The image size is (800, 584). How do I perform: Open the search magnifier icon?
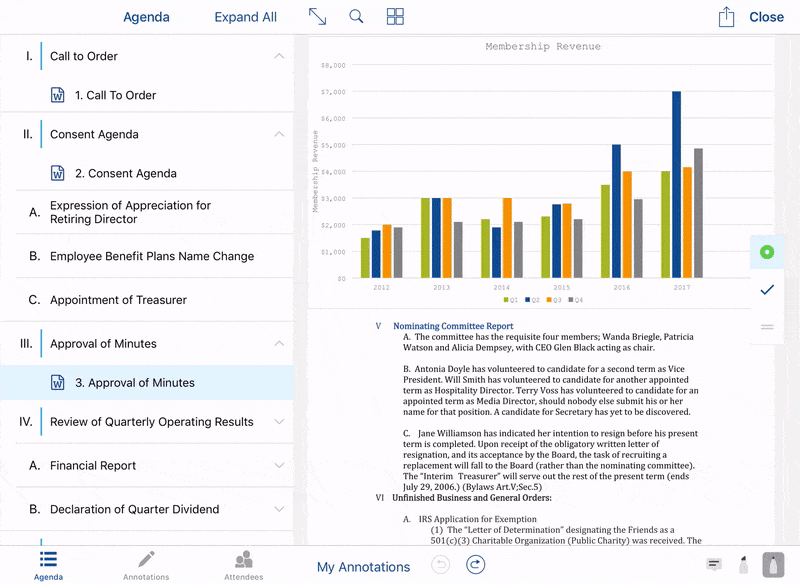tap(356, 17)
